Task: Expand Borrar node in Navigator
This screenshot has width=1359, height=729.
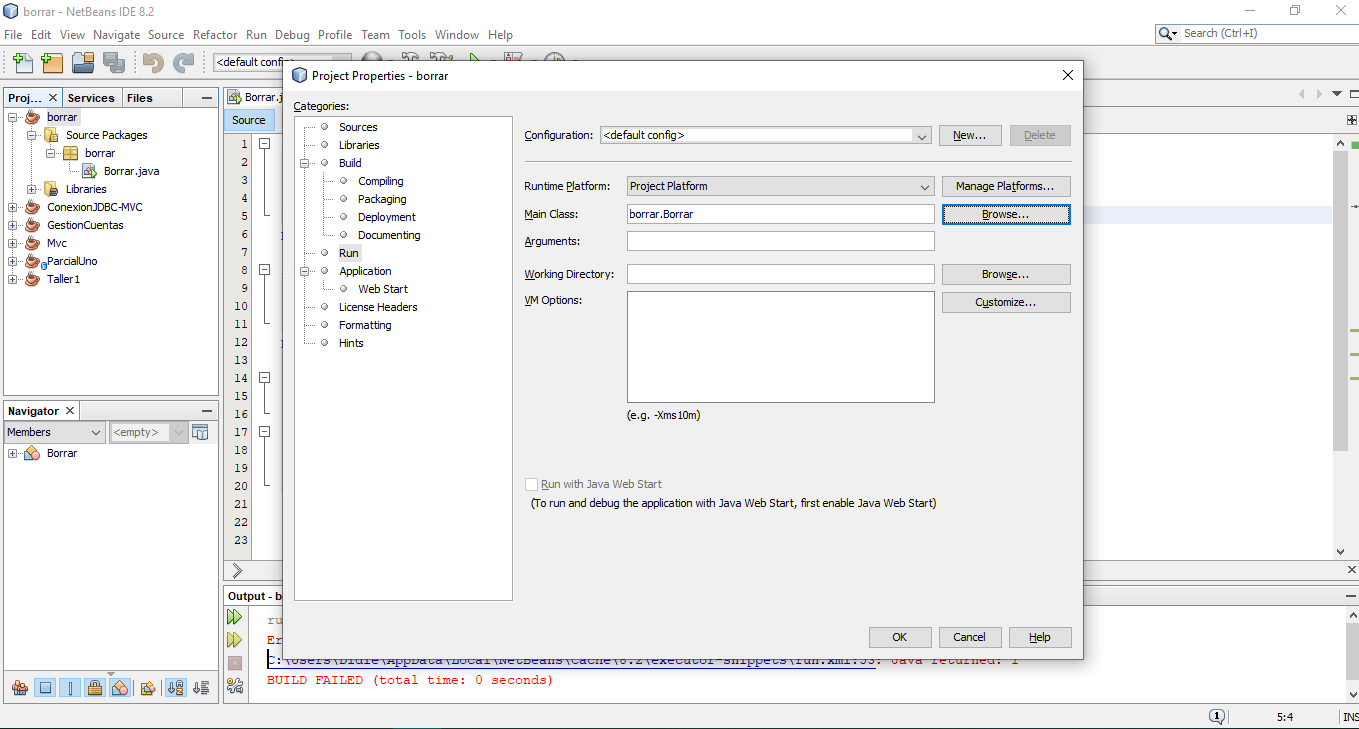Action: click(x=13, y=453)
